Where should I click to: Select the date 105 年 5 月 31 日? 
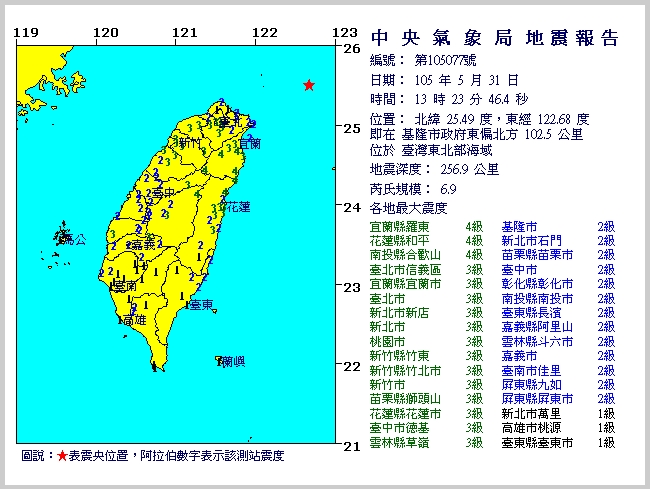467,80
